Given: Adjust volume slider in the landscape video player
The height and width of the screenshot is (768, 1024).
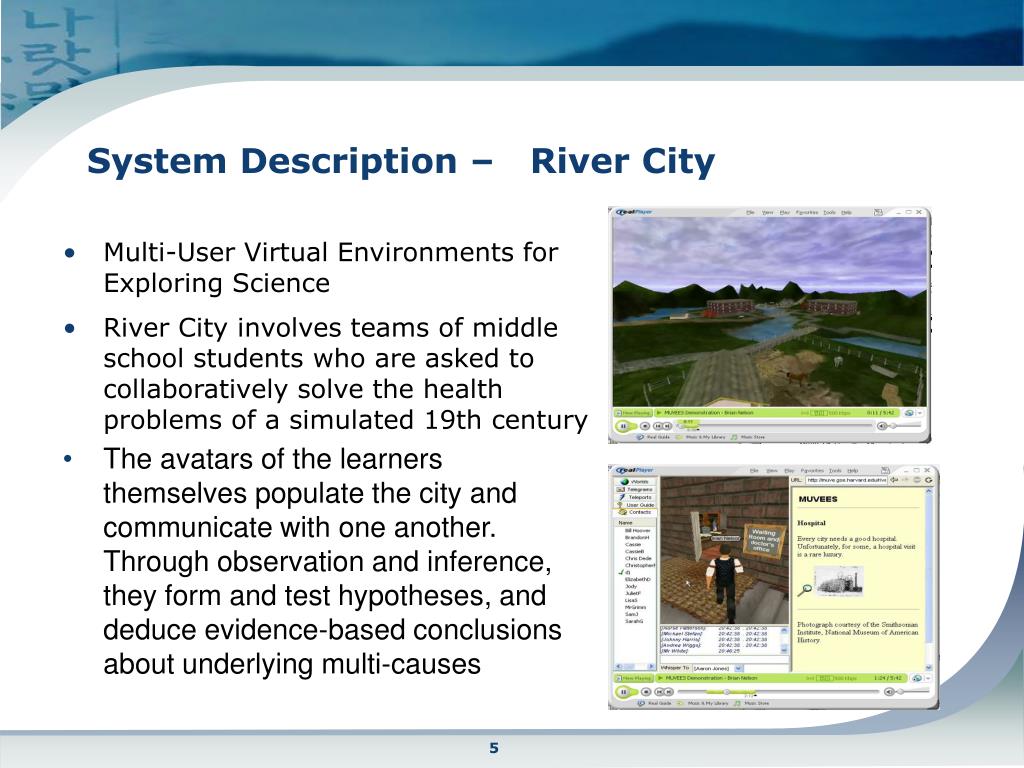Looking at the screenshot, I should (906, 426).
